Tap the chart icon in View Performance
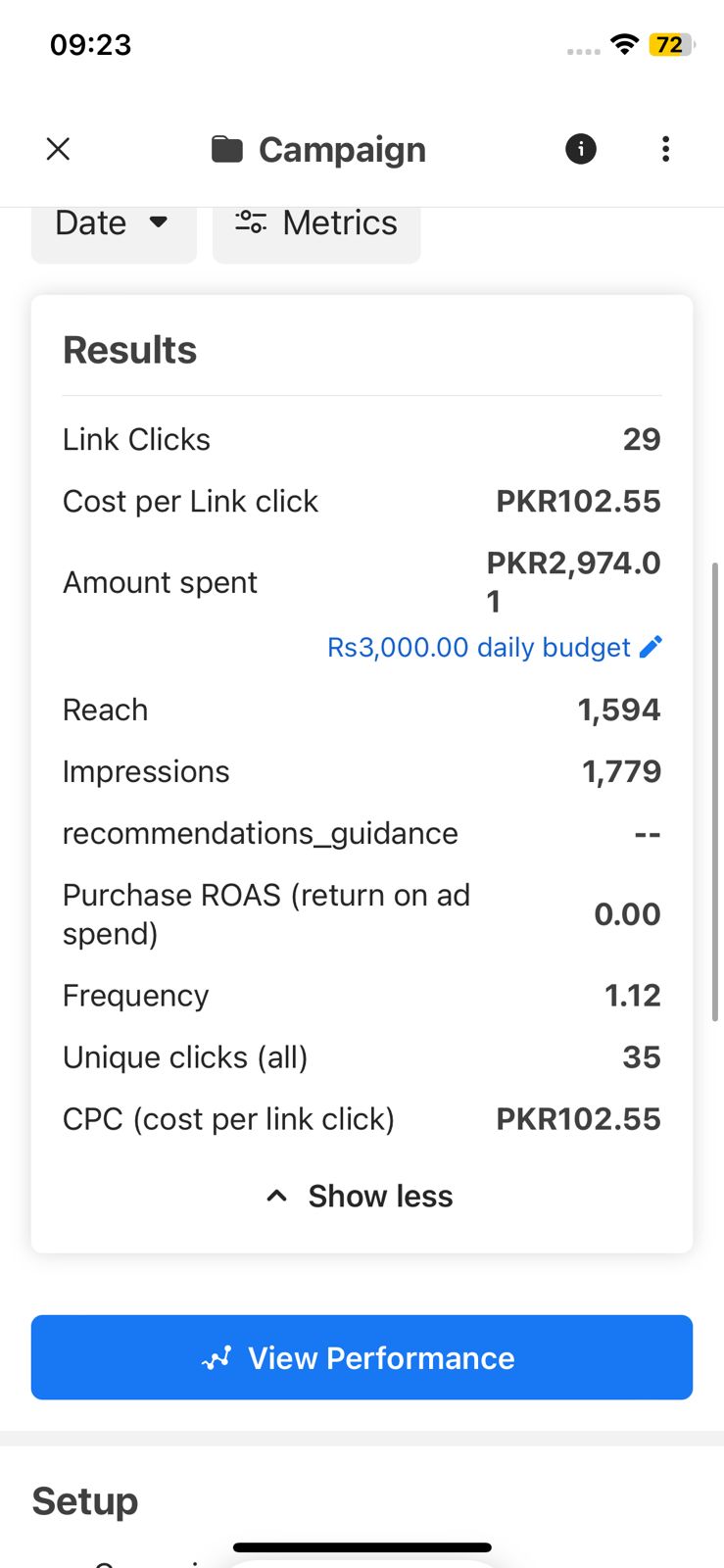 [x=217, y=1358]
